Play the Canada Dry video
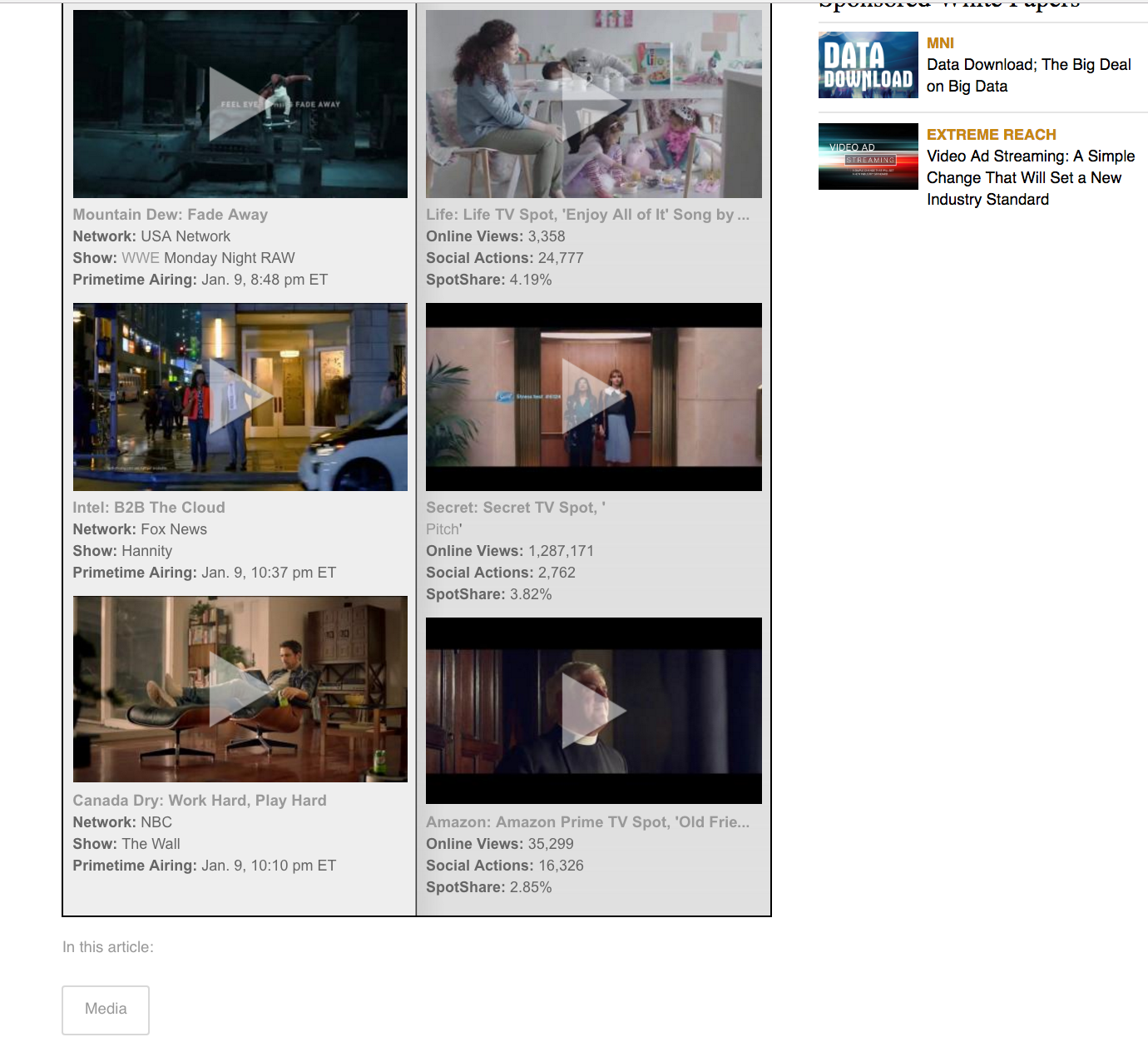This screenshot has height=1047, width=1148. 240,689
